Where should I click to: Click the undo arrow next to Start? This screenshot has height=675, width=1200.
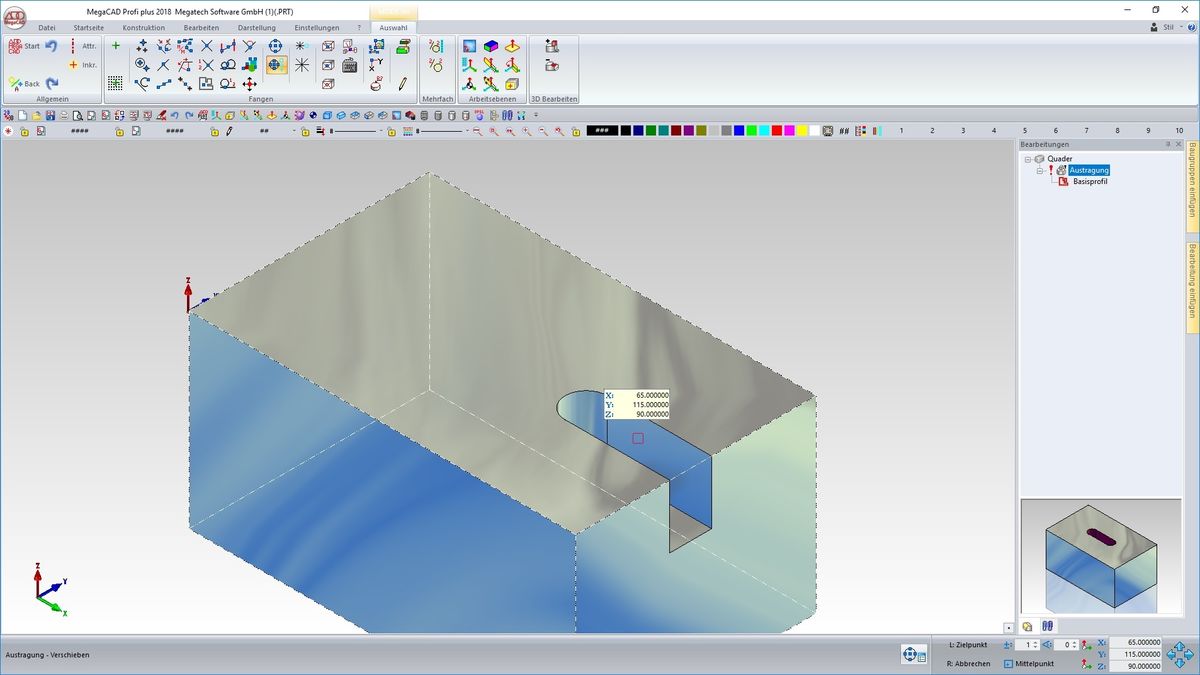point(51,46)
